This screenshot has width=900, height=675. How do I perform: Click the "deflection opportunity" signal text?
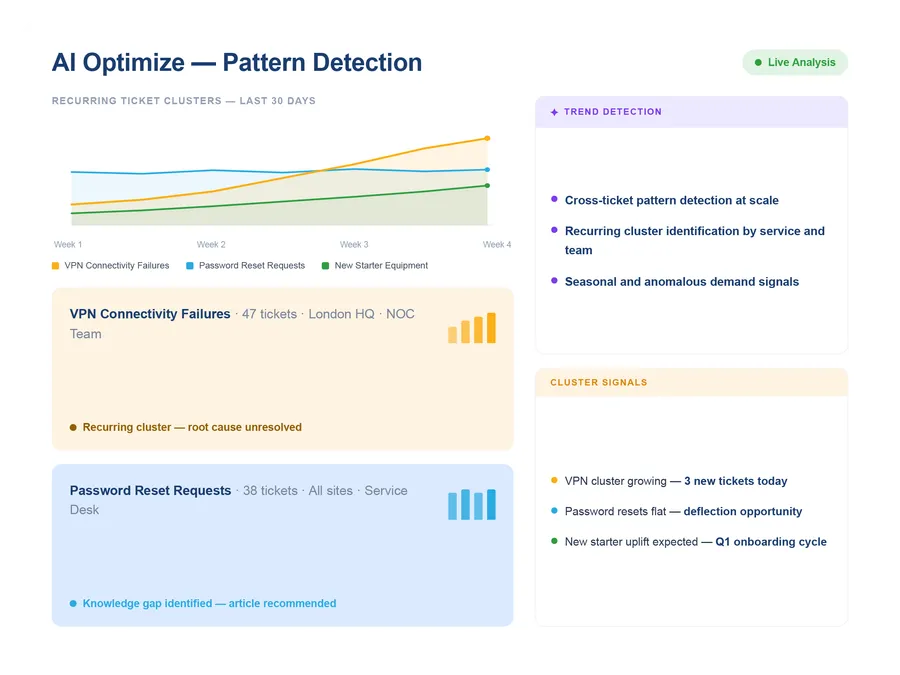pos(743,511)
